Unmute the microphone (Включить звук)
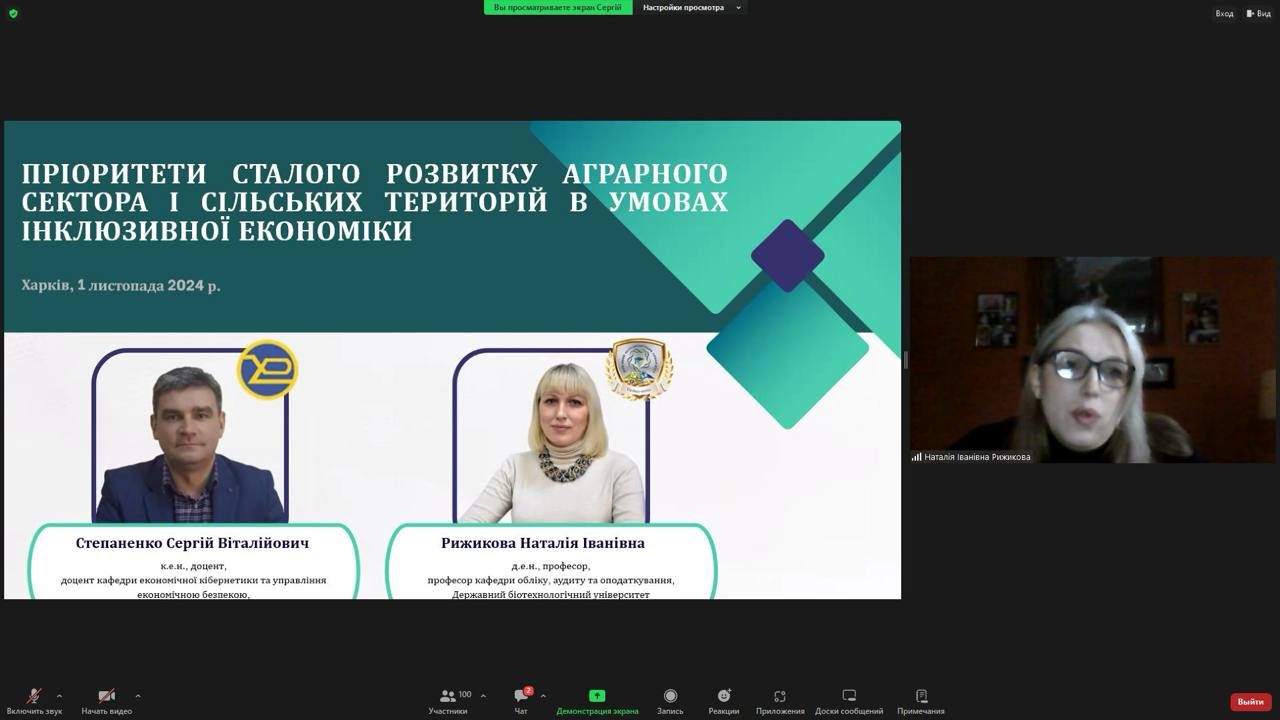1280x720 pixels. coord(34,697)
